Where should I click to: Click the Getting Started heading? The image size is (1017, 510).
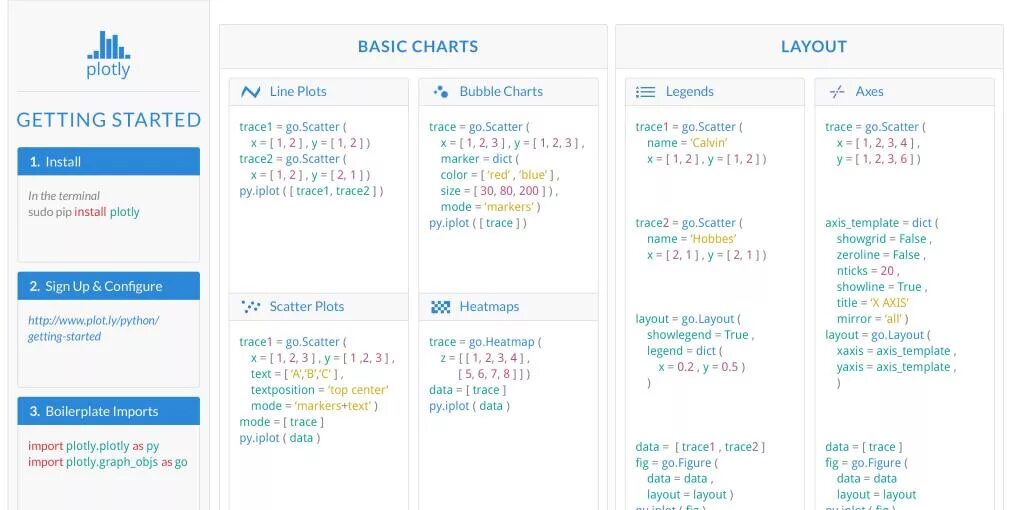108,120
